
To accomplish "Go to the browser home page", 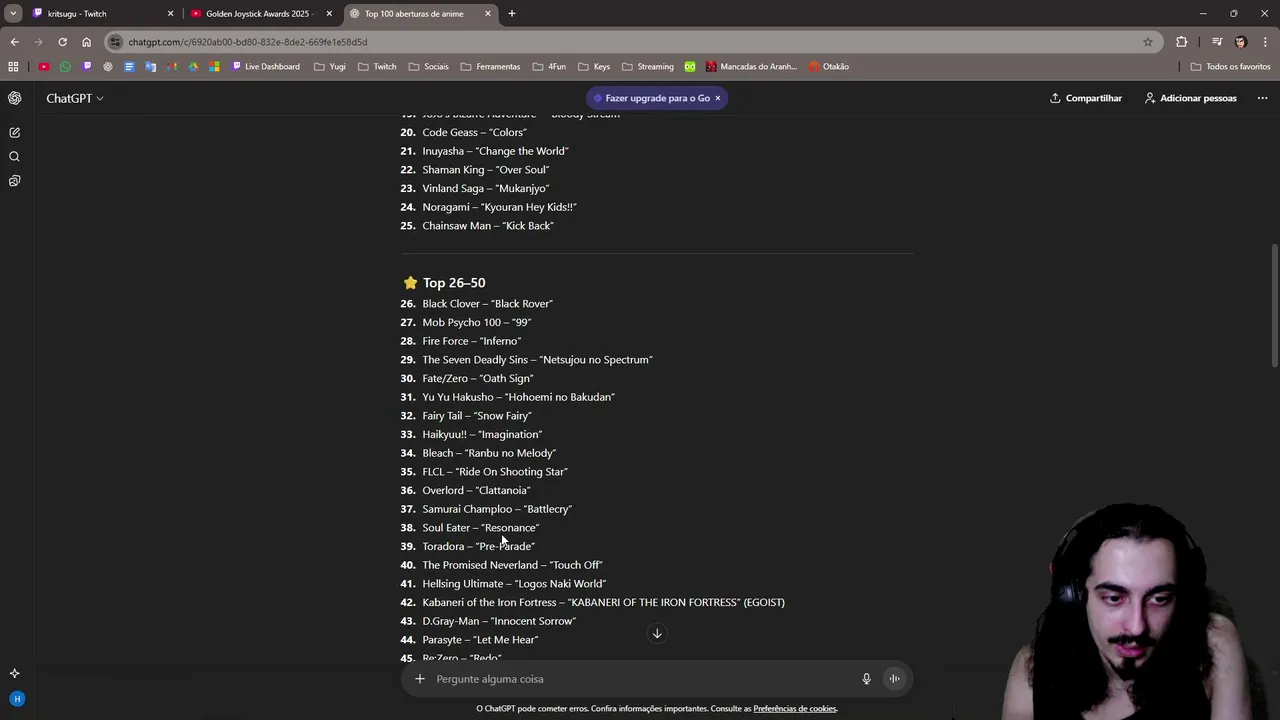I will [86, 42].
